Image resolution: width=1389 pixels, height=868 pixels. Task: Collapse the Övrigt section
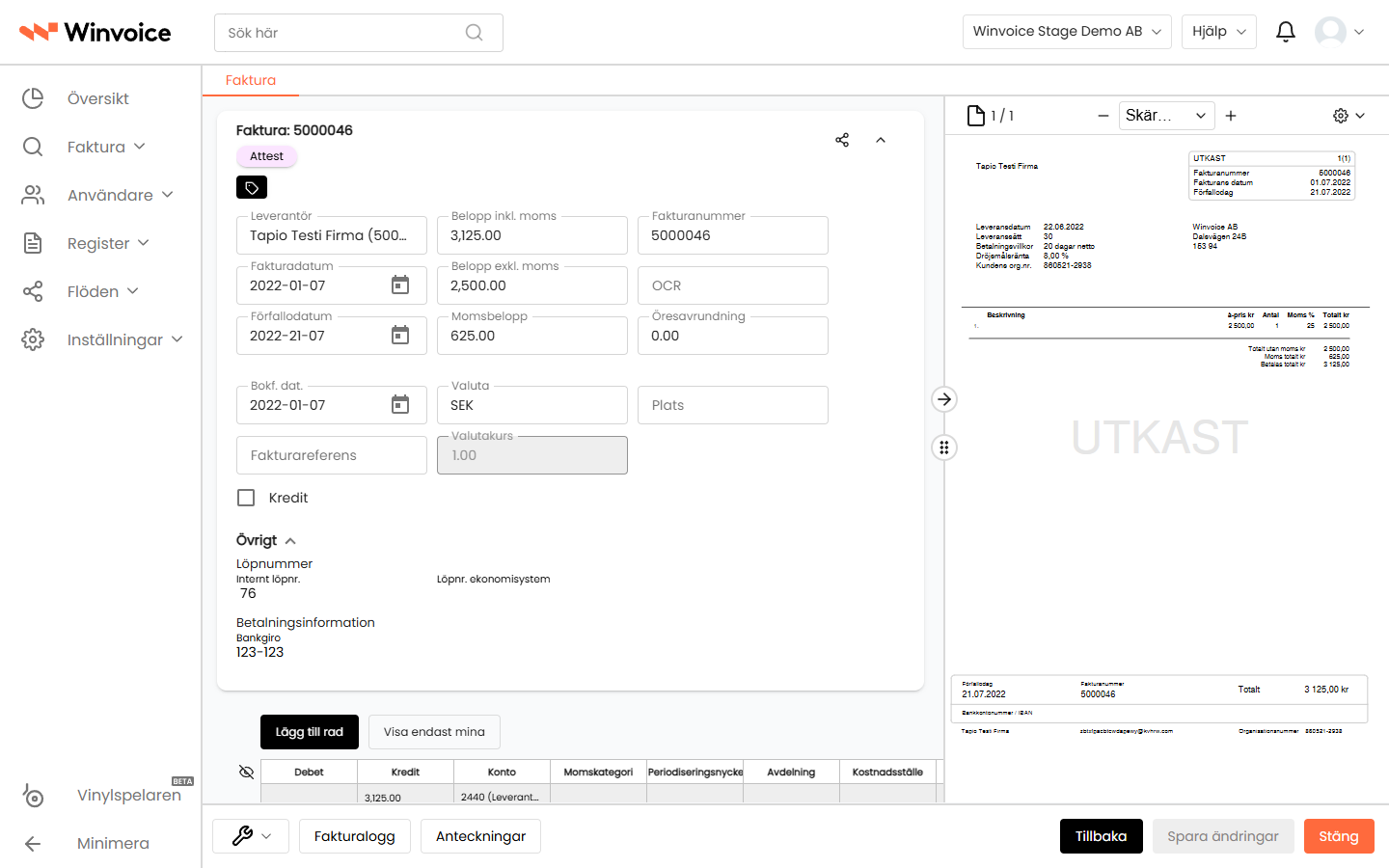[290, 541]
